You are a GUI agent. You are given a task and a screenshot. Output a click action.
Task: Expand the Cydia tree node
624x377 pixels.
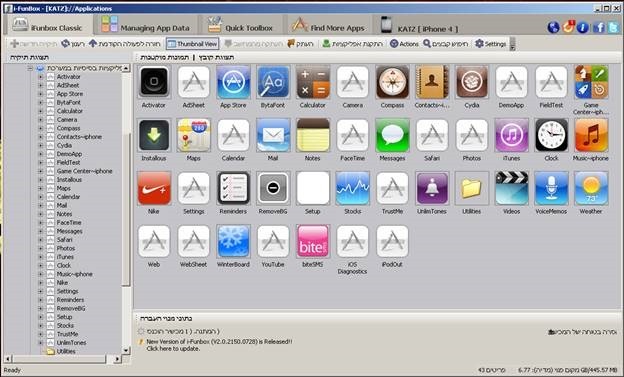coord(40,145)
